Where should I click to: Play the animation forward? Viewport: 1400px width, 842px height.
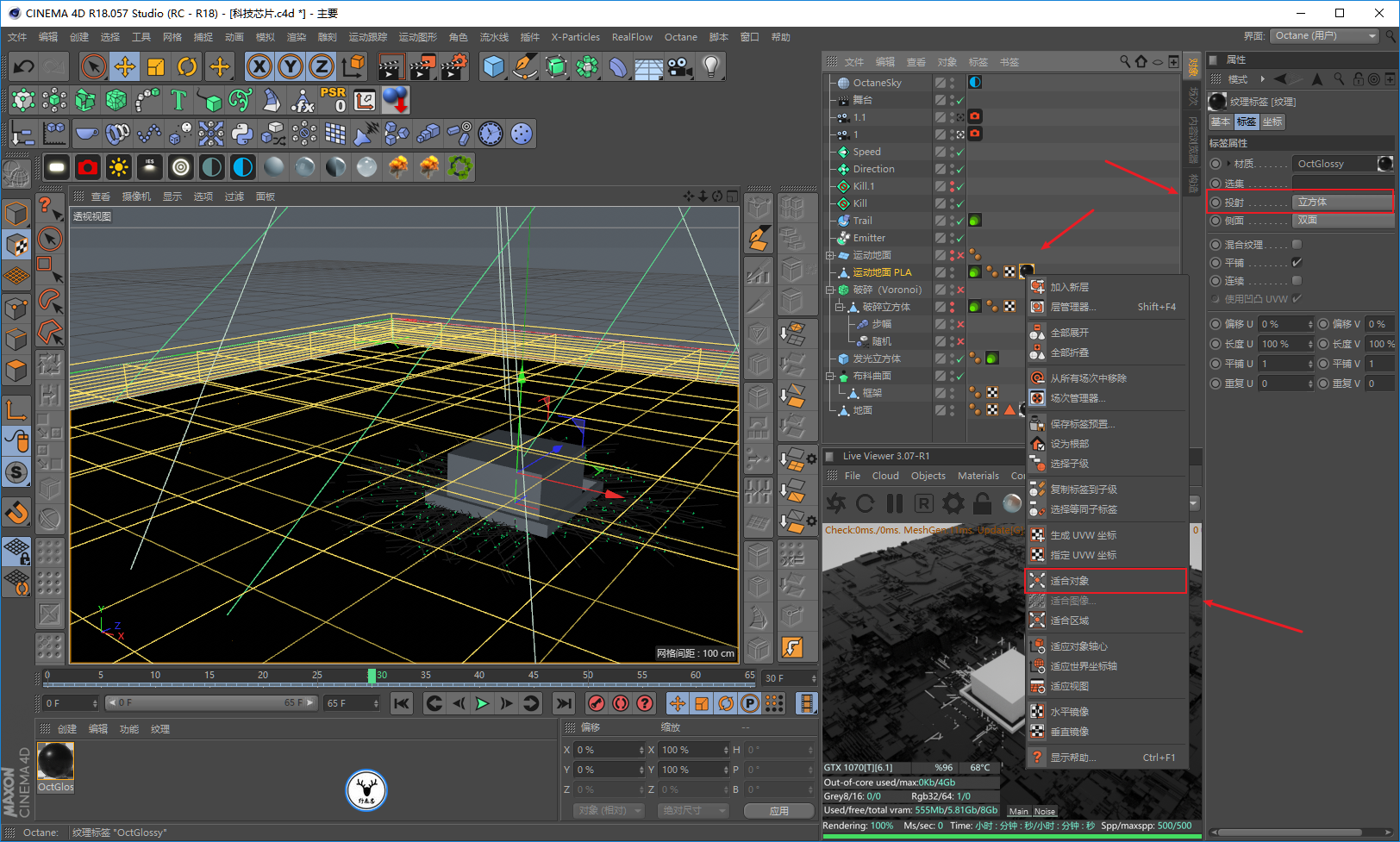483,703
